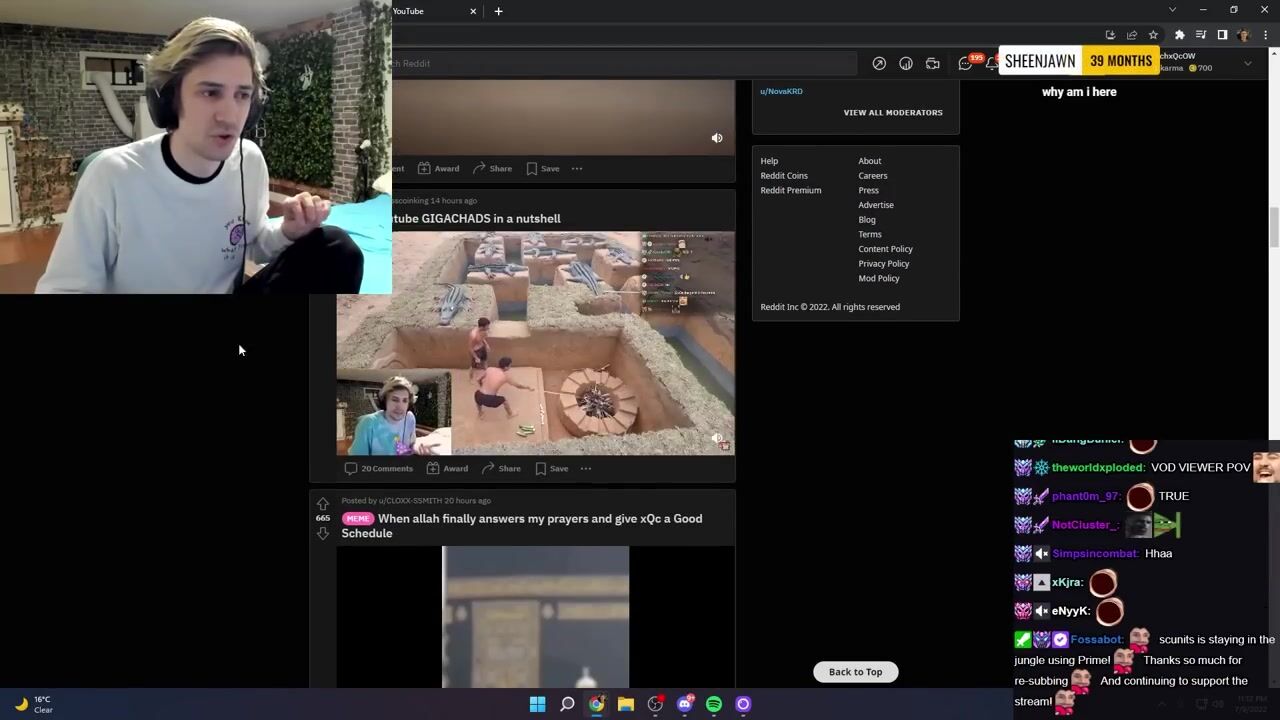1280x720 pixels.
Task: Click the MEME flair tag
Action: (358, 519)
